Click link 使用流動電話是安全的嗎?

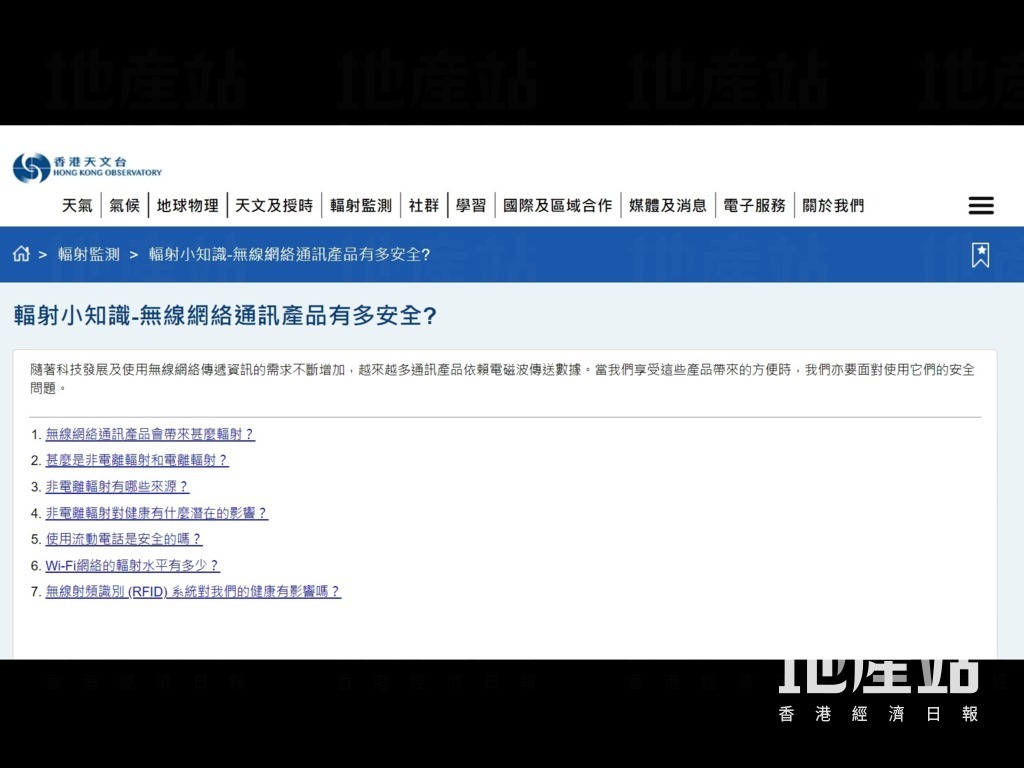(x=124, y=539)
